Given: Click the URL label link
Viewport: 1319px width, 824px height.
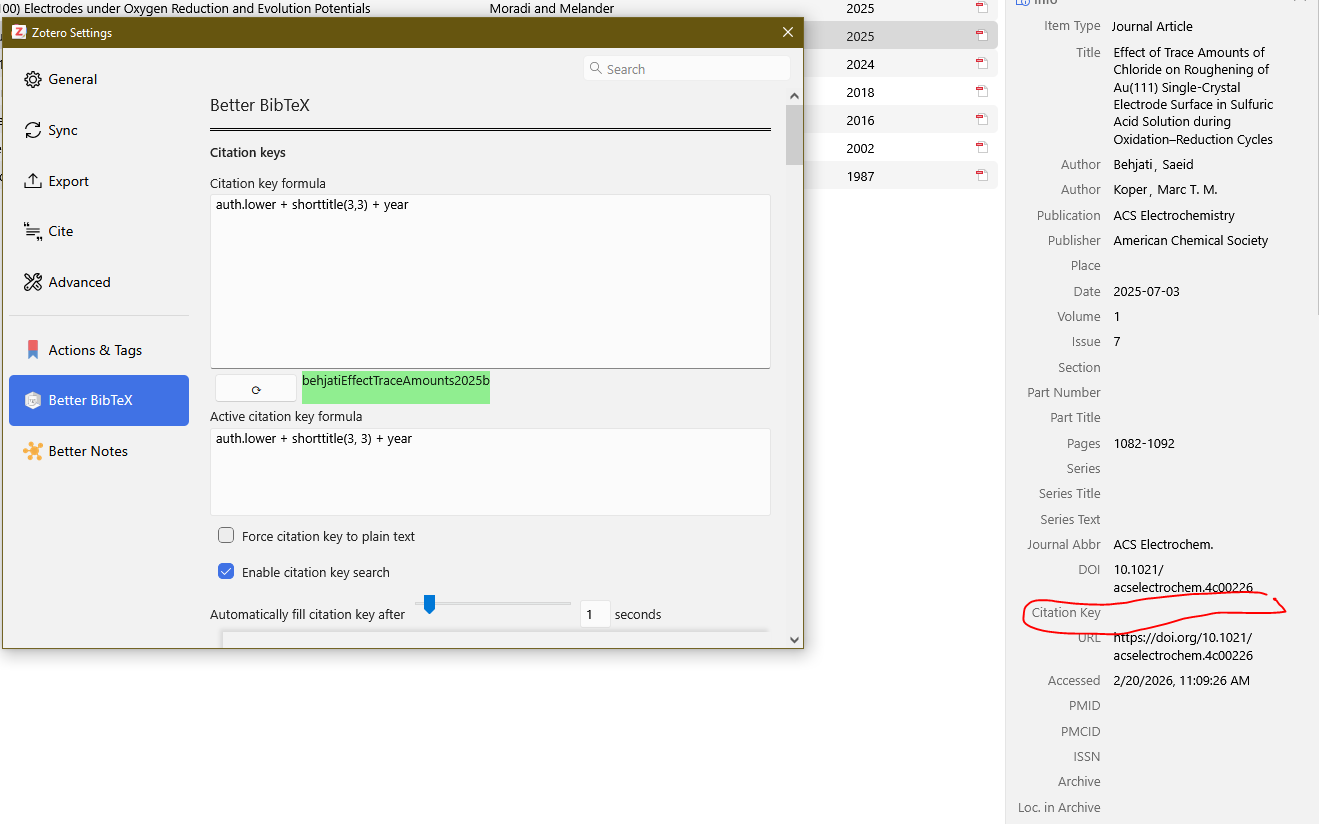Looking at the screenshot, I should tap(1088, 637).
